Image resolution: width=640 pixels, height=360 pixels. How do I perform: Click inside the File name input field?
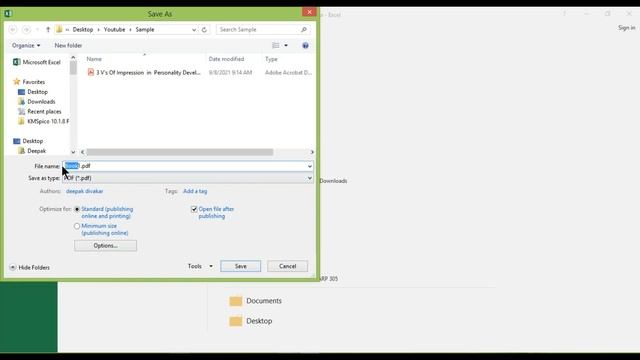188,166
